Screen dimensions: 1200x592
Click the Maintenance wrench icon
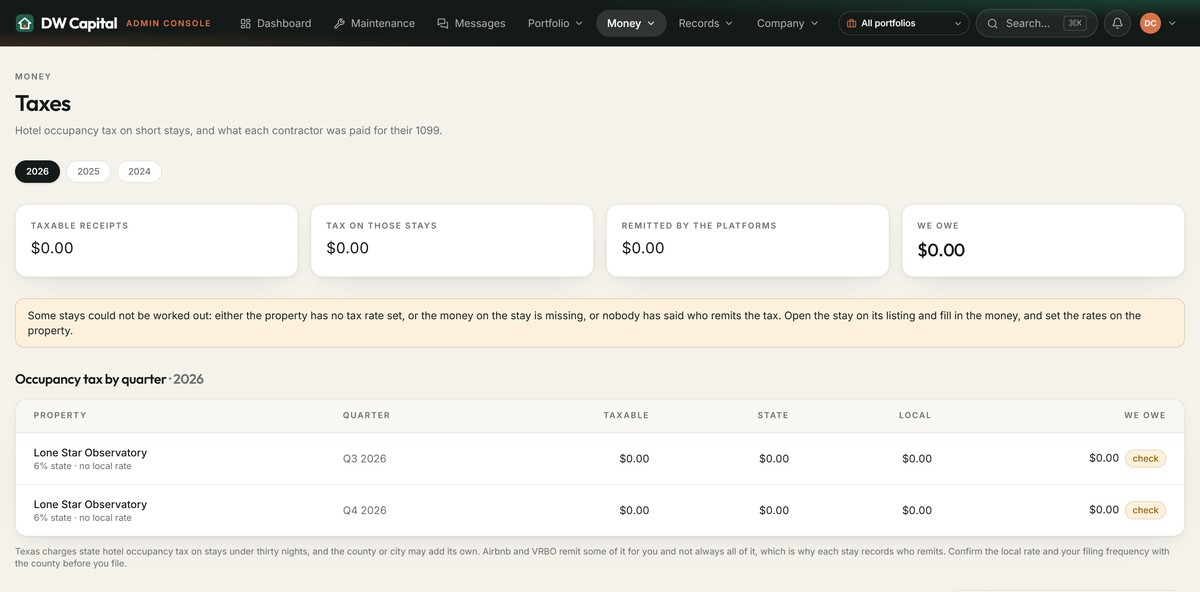point(340,23)
